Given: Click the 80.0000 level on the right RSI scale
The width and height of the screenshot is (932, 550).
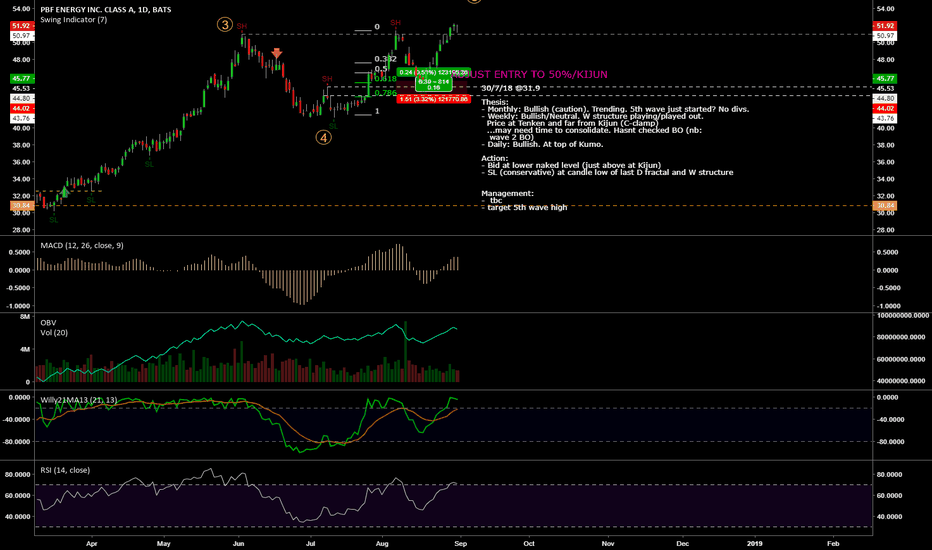Looking at the screenshot, I should click(890, 474).
